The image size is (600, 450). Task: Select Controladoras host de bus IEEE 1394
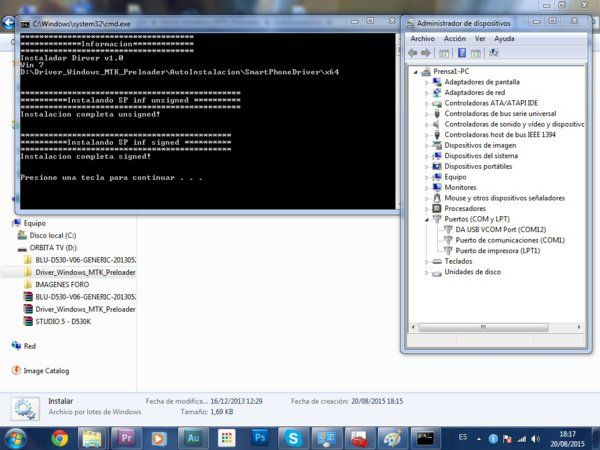click(x=500, y=135)
